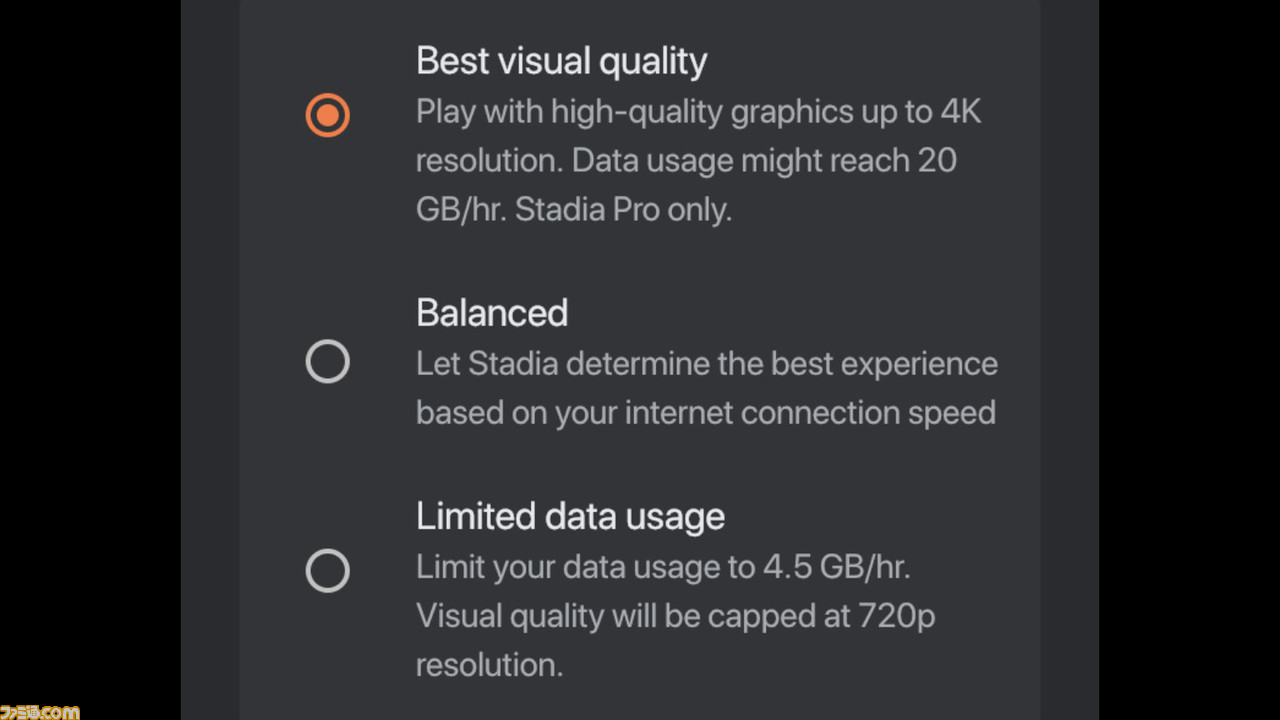Click the 'Balanced' option heading
This screenshot has height=720, width=1280.
tap(492, 313)
